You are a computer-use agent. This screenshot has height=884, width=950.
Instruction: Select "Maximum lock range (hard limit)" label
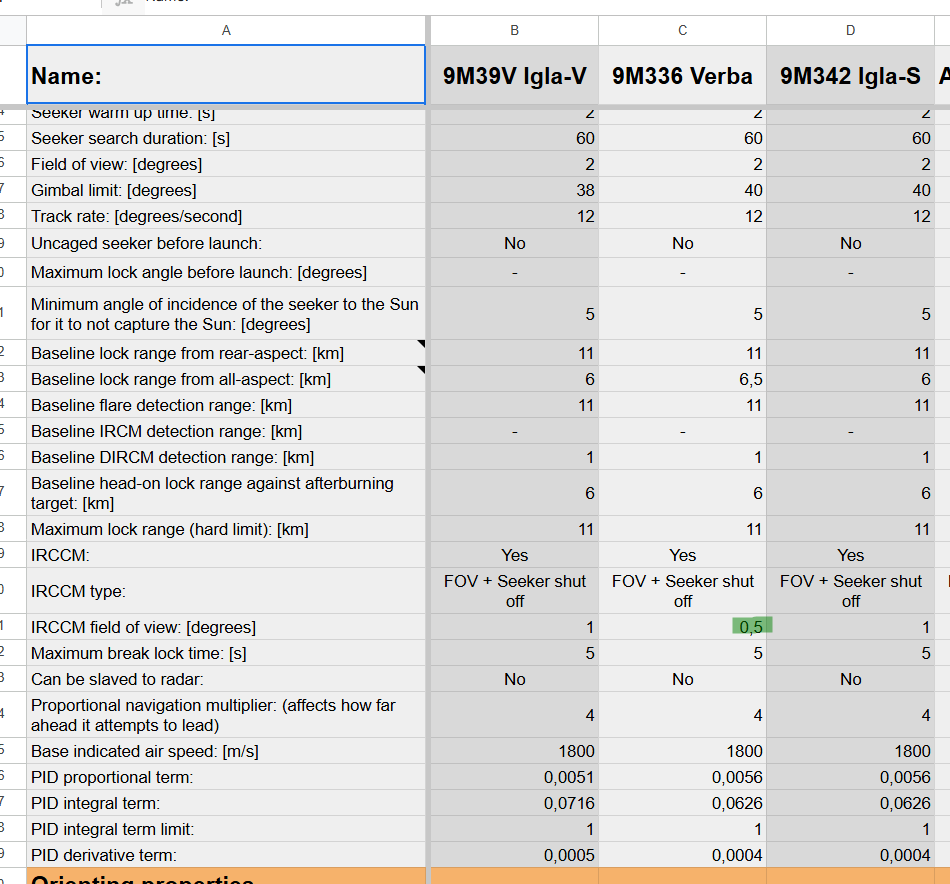(170, 530)
